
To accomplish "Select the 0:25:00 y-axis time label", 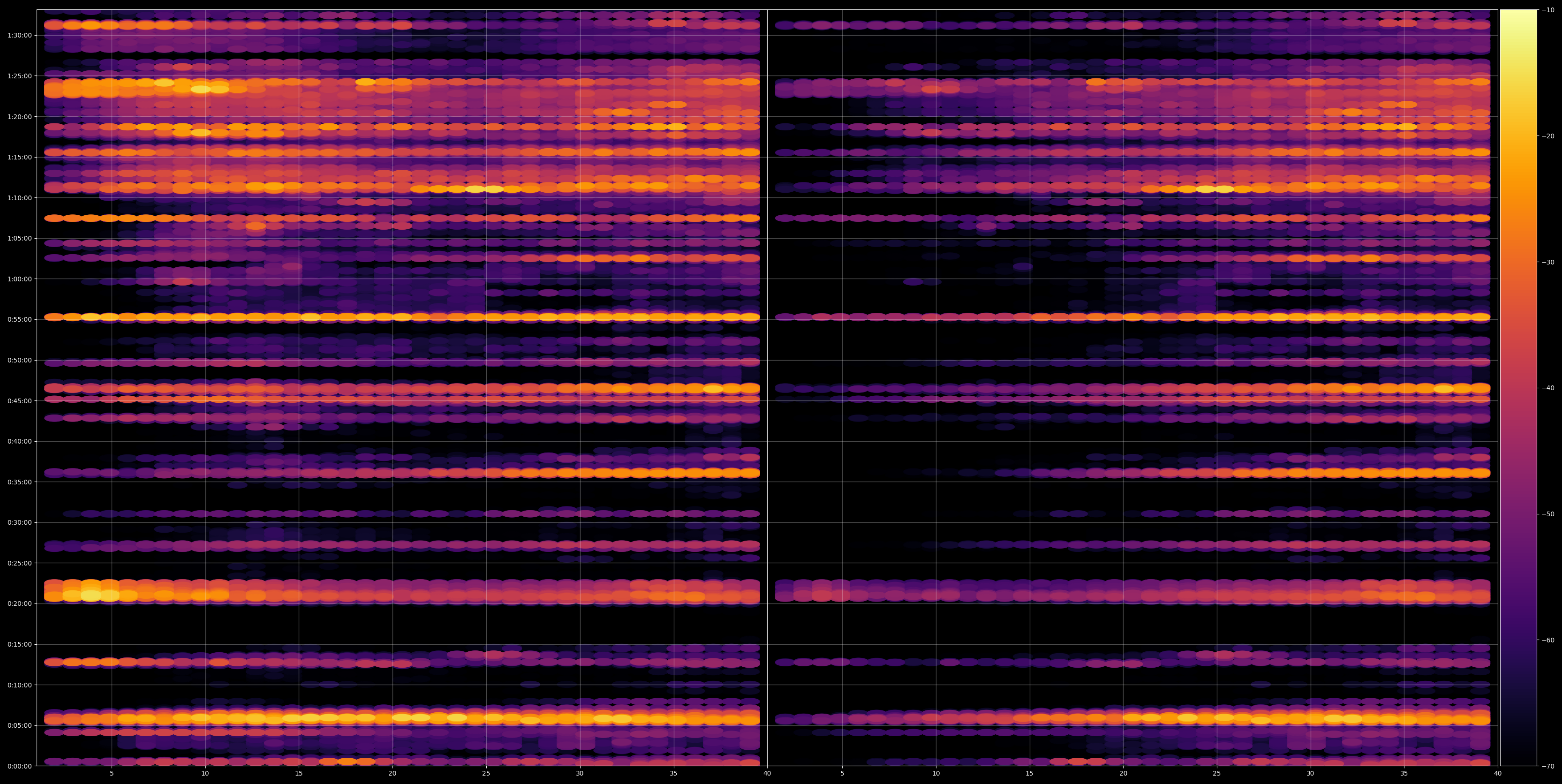I will (19, 563).
